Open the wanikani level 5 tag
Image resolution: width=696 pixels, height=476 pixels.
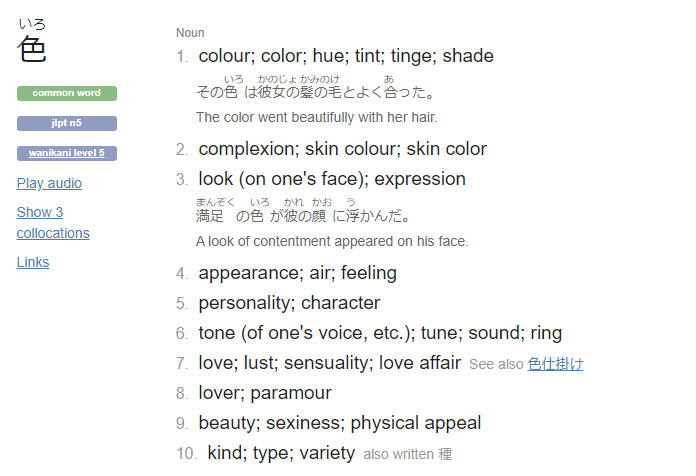tap(67, 153)
